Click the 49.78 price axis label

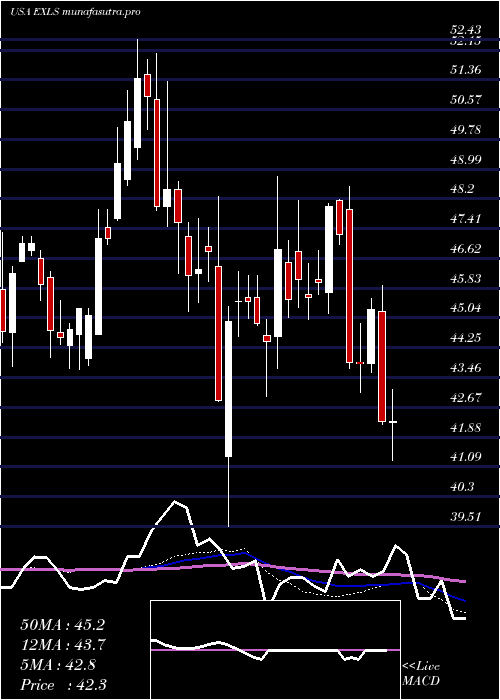pos(466,129)
